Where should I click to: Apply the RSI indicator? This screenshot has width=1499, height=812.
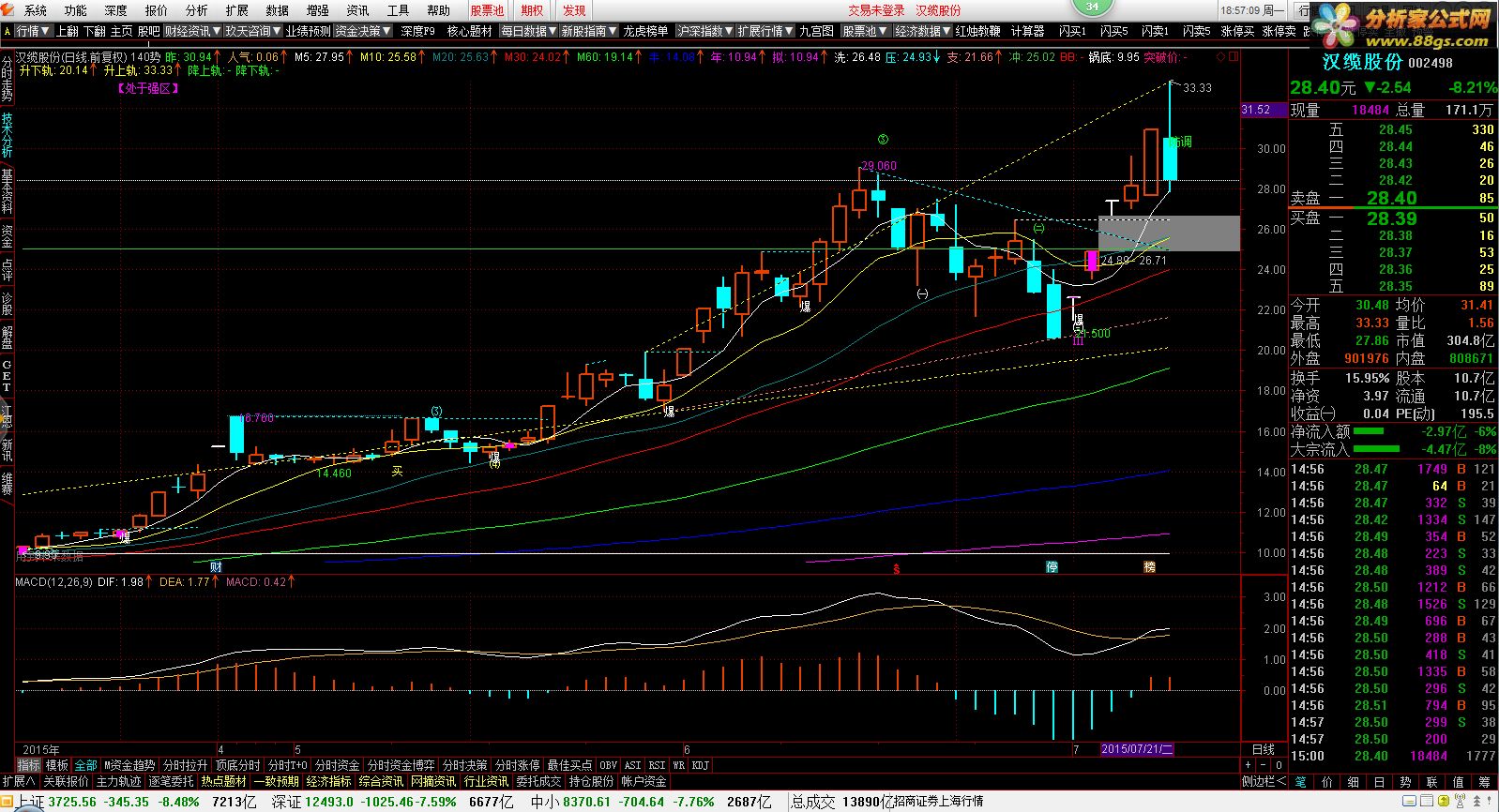(x=657, y=765)
